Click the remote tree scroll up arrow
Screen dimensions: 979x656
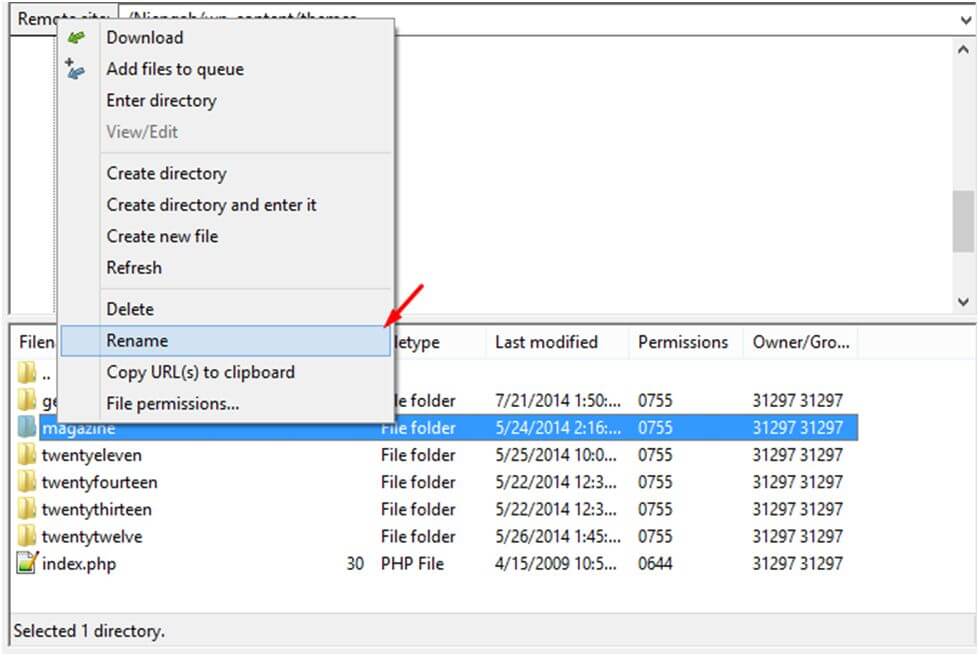point(963,49)
